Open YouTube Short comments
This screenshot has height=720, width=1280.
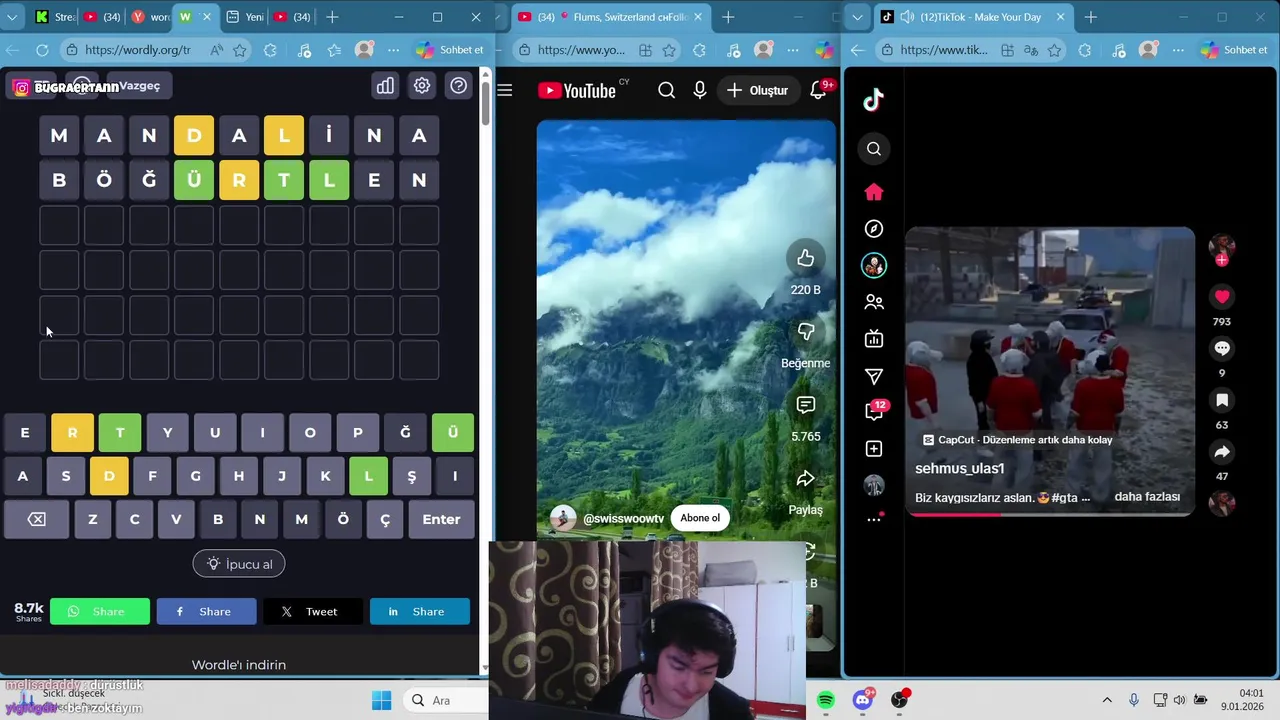pyautogui.click(x=805, y=405)
